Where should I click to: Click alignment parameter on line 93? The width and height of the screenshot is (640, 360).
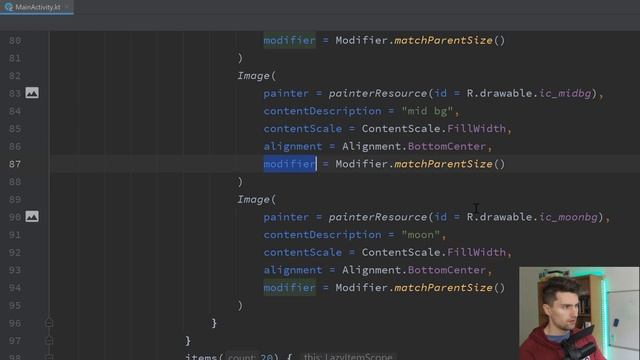click(x=293, y=270)
